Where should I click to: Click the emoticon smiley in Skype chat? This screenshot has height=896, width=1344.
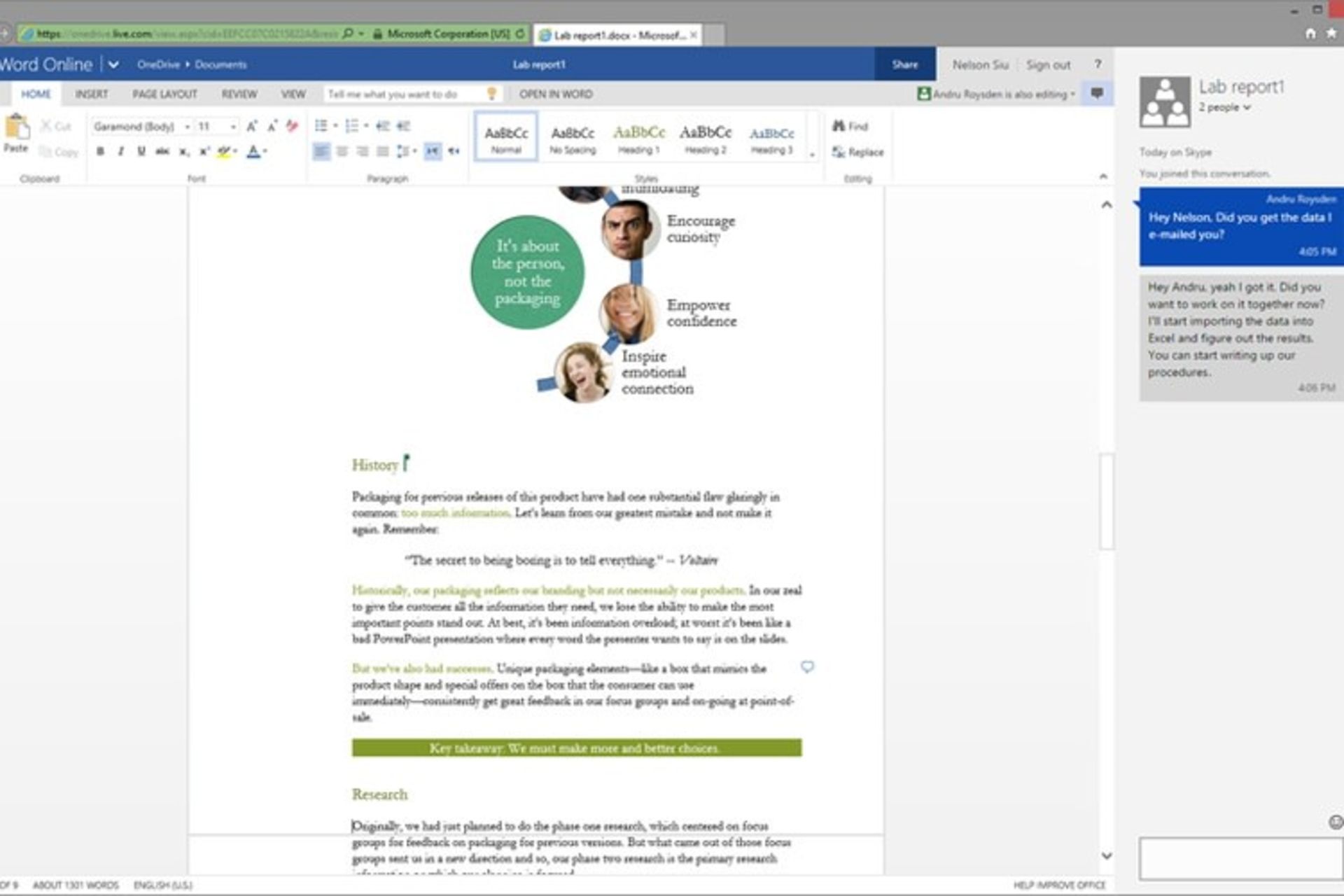pyautogui.click(x=1335, y=822)
